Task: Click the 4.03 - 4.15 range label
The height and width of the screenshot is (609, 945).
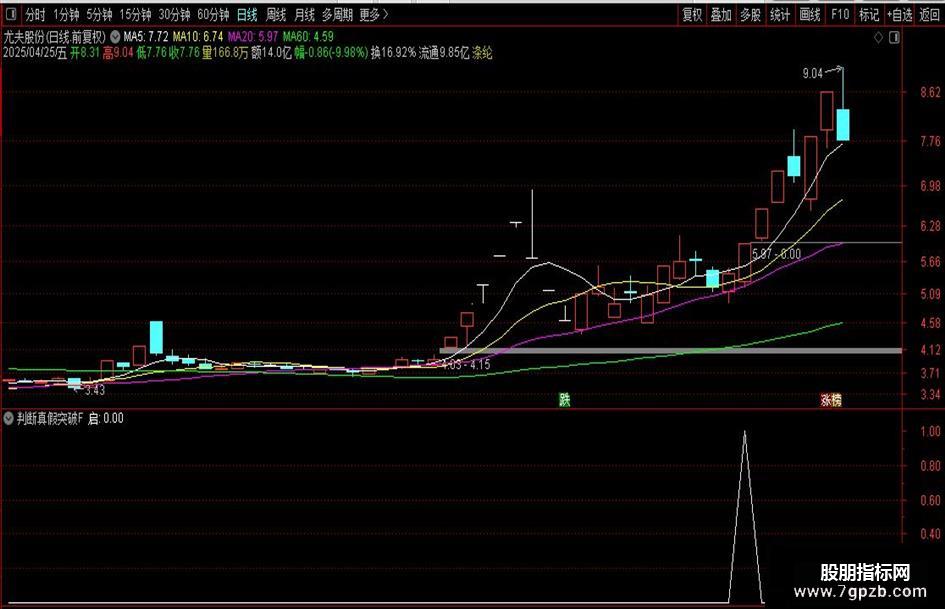Action: [466, 365]
